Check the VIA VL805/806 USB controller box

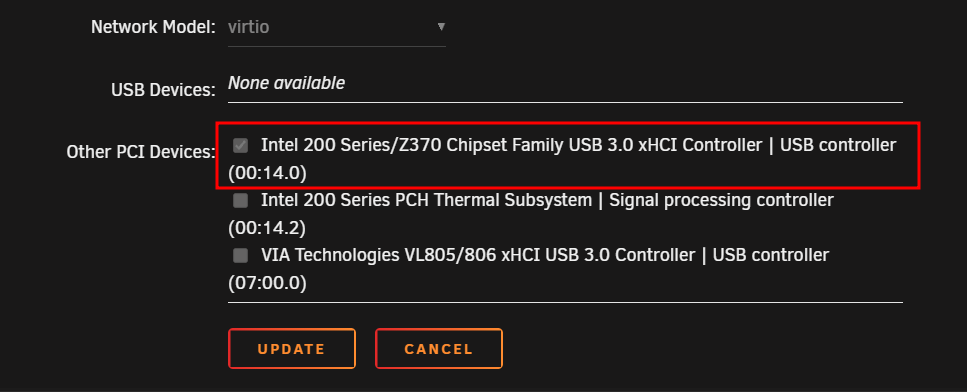click(241, 255)
